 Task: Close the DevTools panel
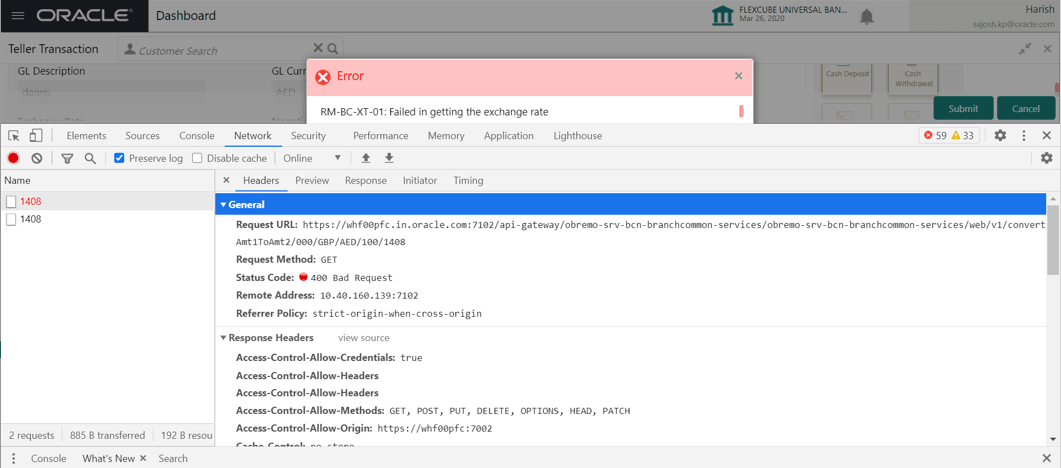pyautogui.click(x=1046, y=135)
